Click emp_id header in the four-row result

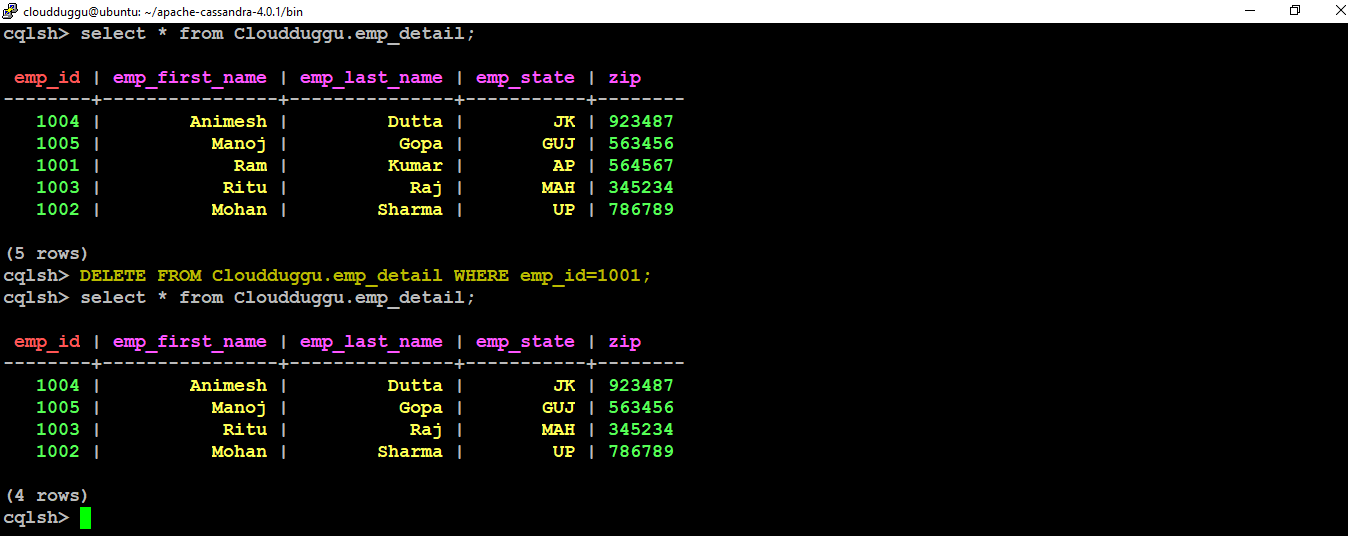coord(47,342)
